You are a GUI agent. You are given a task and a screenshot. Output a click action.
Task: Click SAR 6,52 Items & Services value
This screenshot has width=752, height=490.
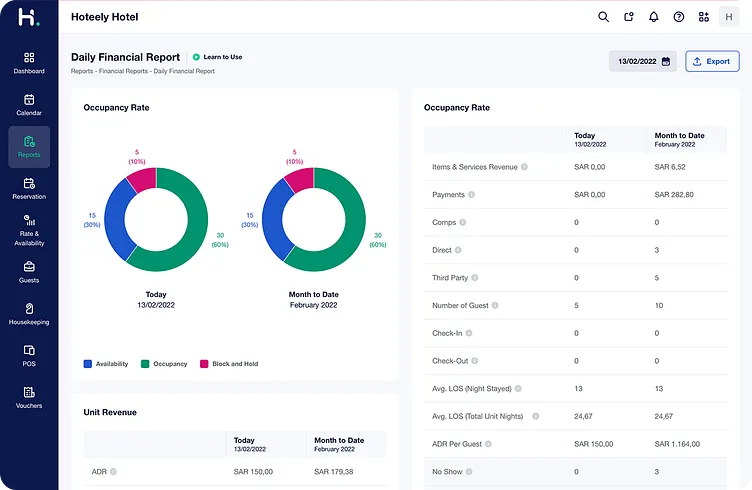pos(670,167)
